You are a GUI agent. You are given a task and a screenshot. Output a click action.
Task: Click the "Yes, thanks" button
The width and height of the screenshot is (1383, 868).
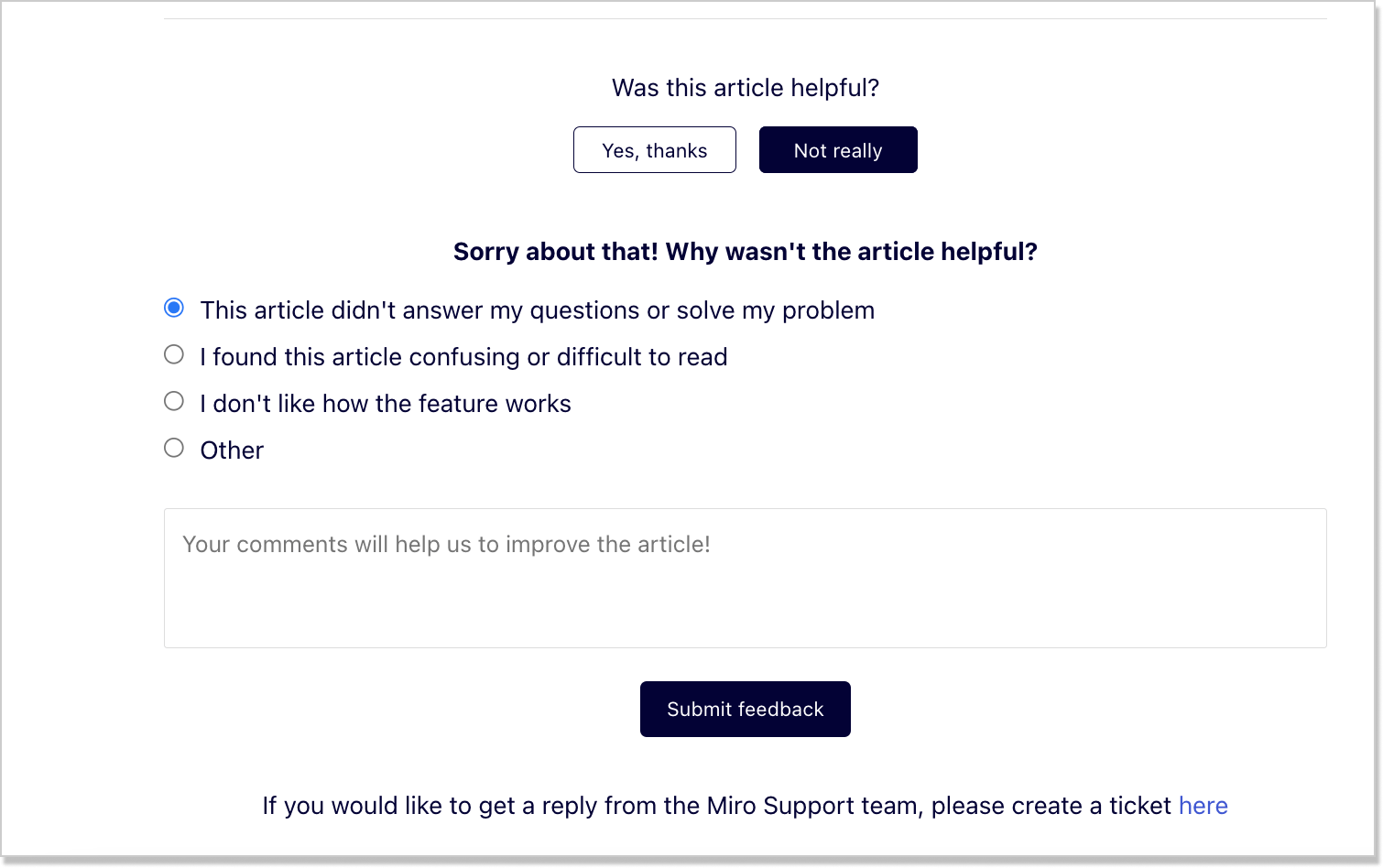coord(655,150)
